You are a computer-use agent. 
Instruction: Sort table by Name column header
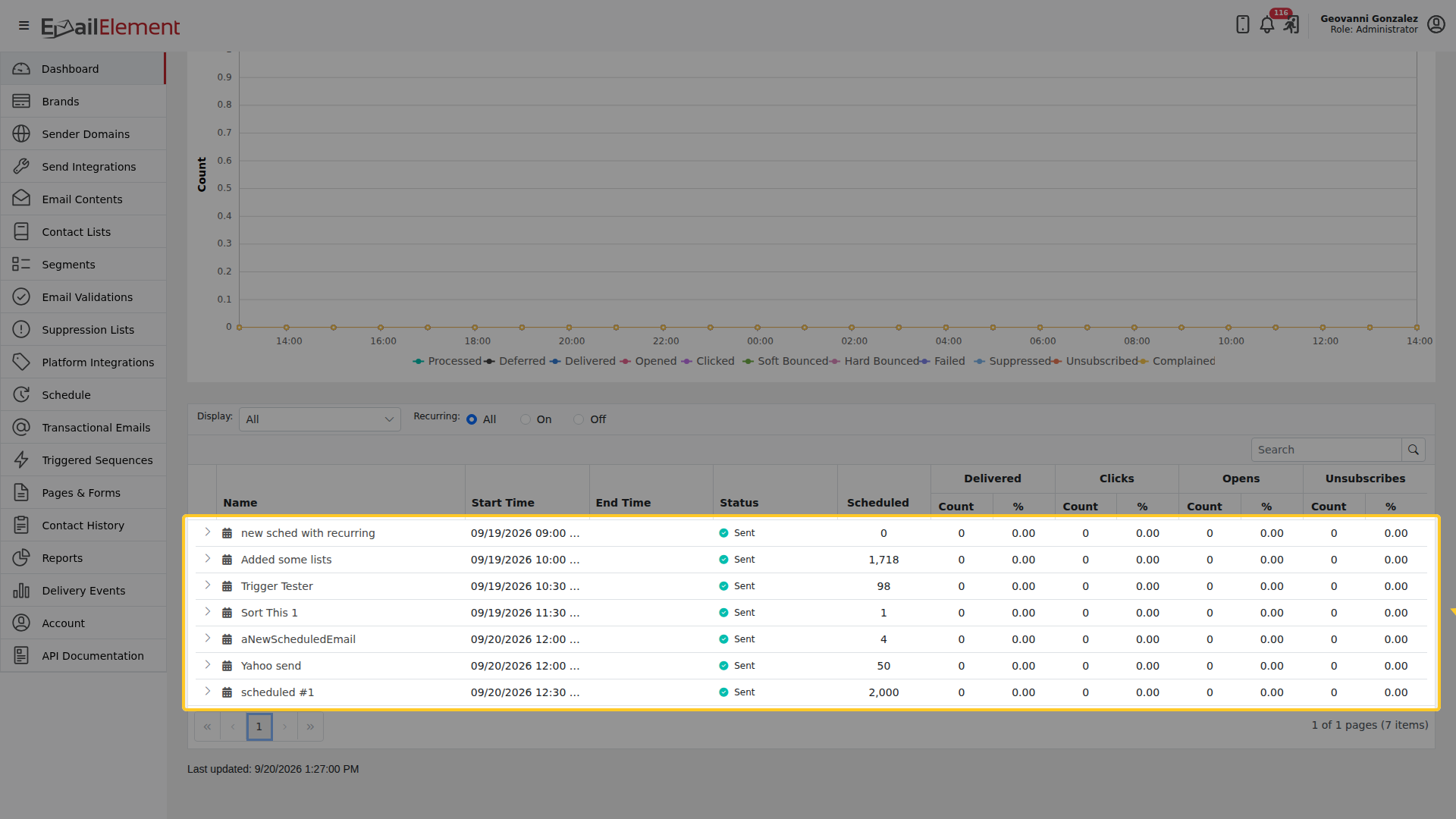pyautogui.click(x=240, y=503)
